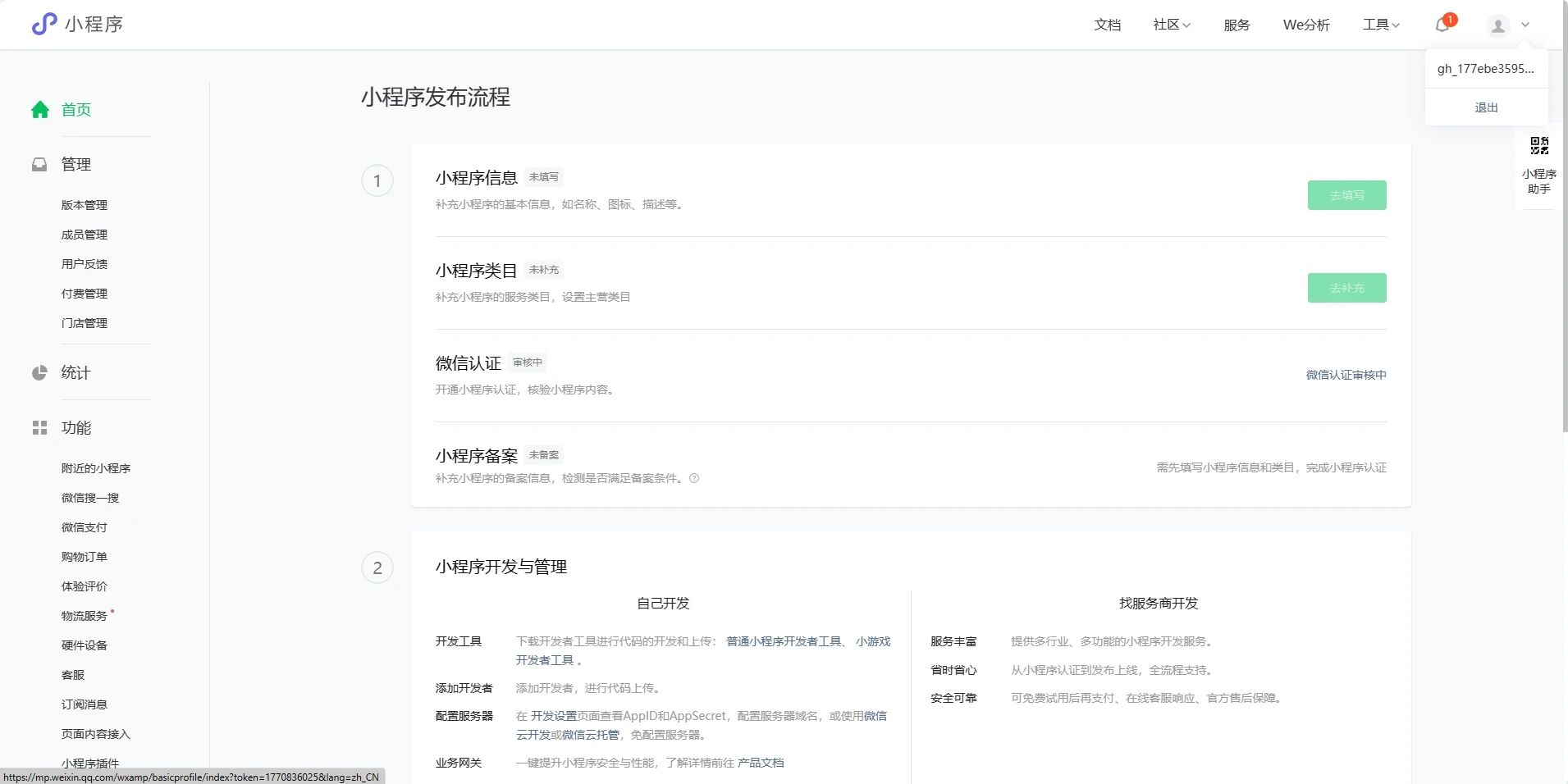Open the 微信云托管 link
The width and height of the screenshot is (1568, 784).
pos(591,735)
